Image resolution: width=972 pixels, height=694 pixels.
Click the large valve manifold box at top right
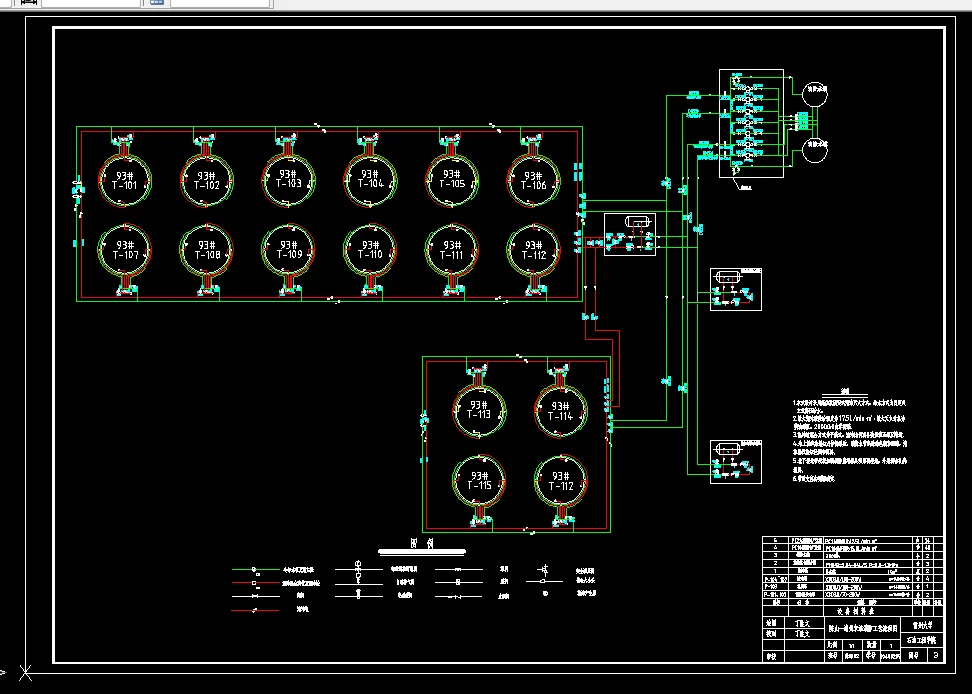tap(751, 123)
